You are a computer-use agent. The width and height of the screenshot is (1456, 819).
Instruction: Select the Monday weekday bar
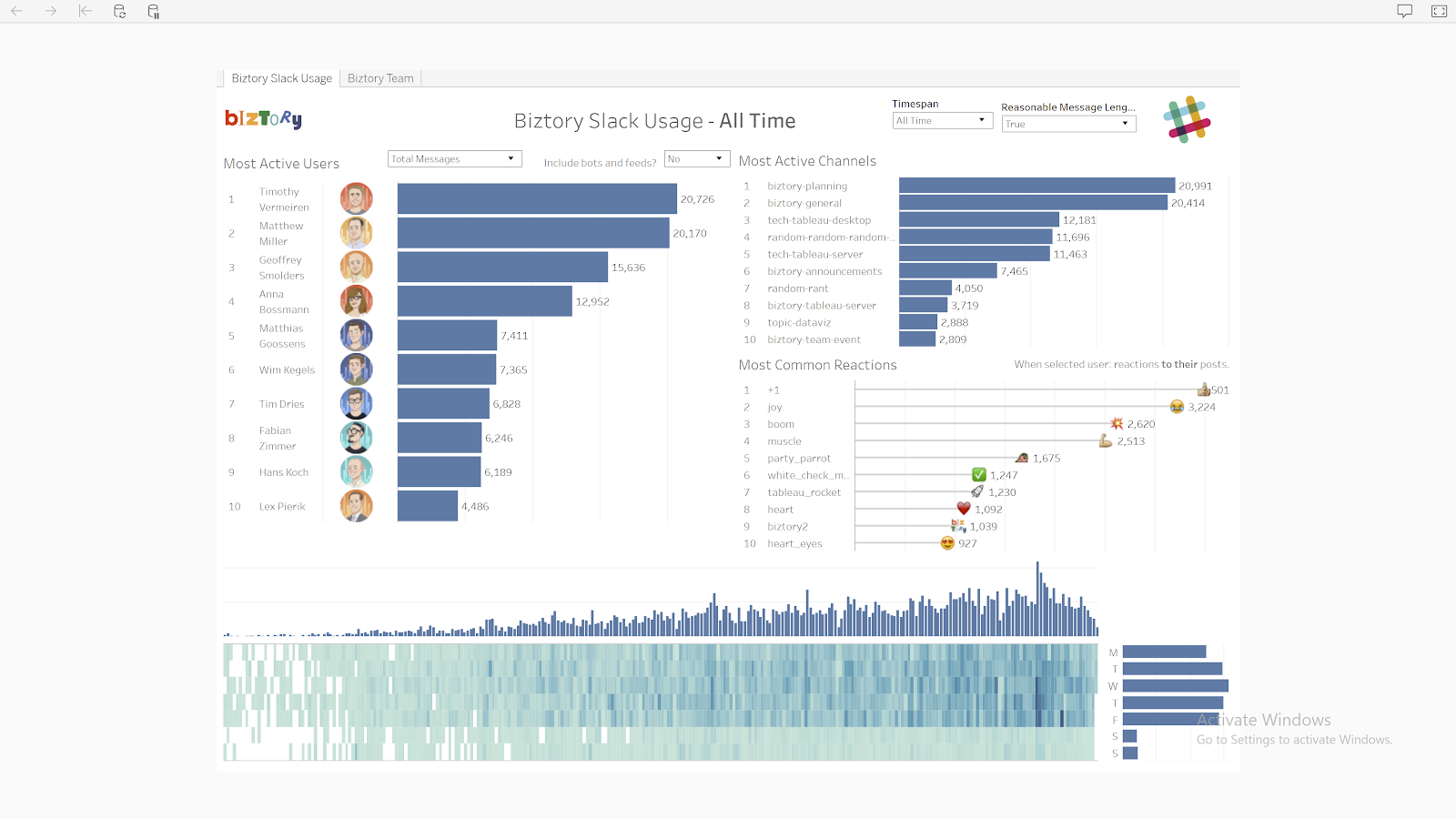click(x=1164, y=652)
